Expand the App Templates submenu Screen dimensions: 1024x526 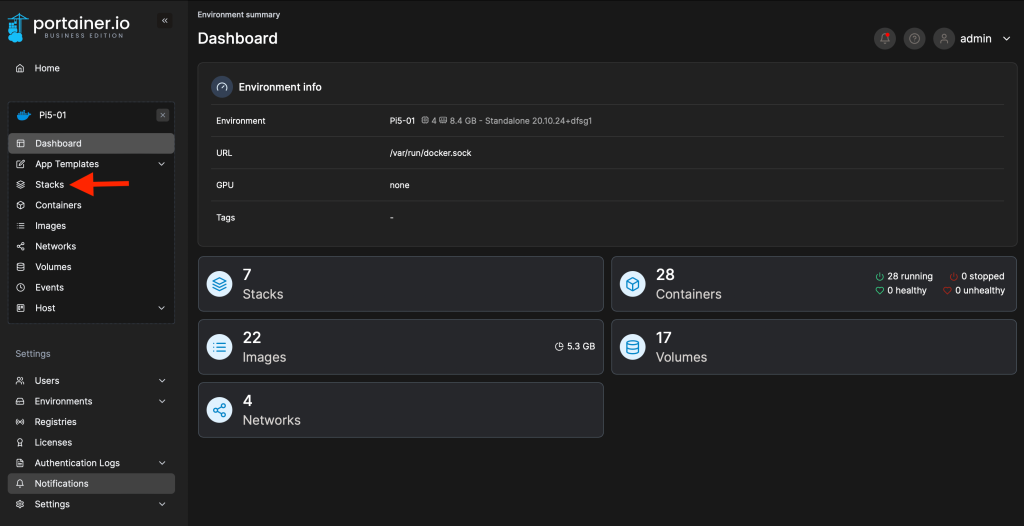point(162,164)
